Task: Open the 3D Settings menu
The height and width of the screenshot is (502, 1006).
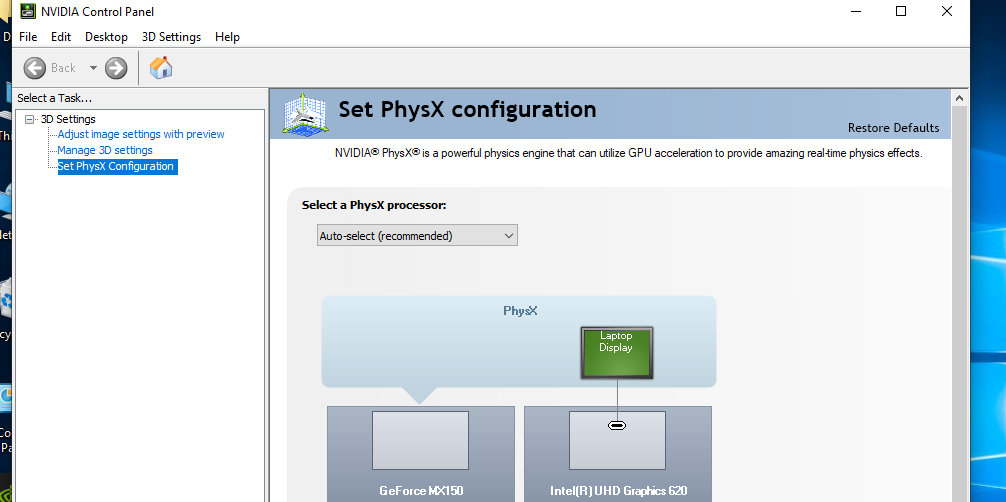Action: [171, 37]
